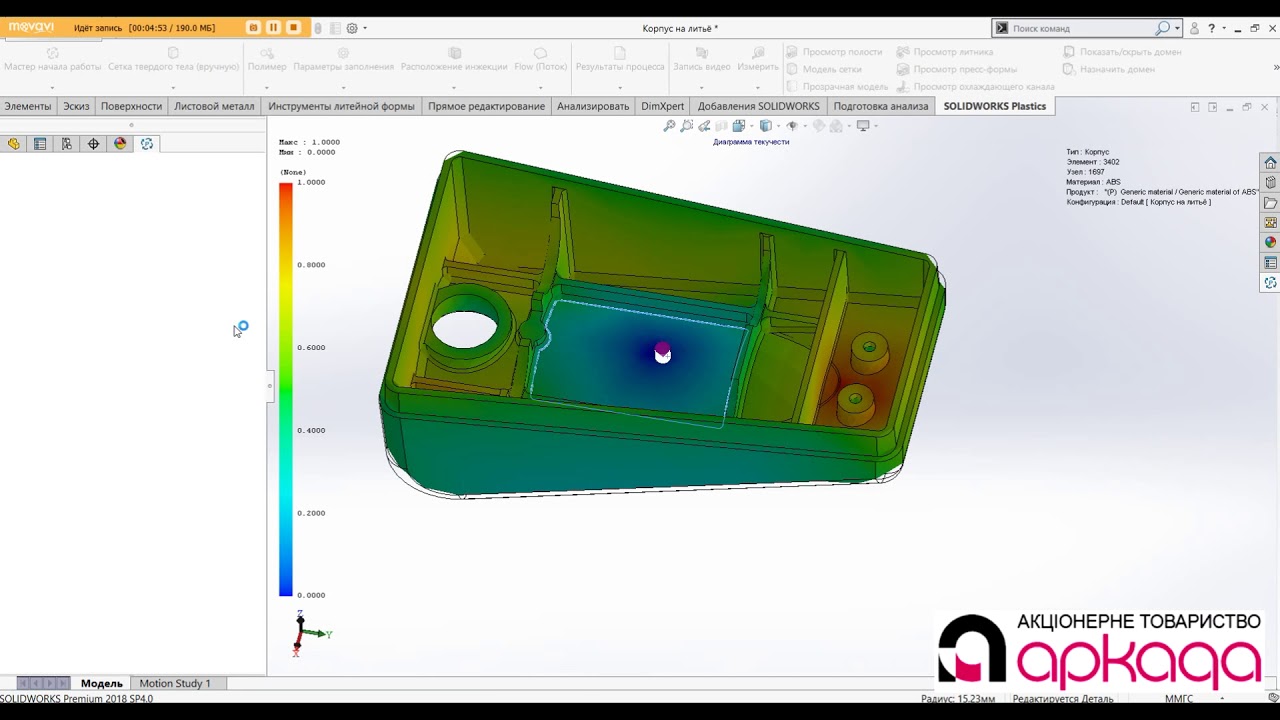This screenshot has height=720, width=1280.
Task: Open the SOLIDWORKS Plastics manager tab
Action: point(147,144)
